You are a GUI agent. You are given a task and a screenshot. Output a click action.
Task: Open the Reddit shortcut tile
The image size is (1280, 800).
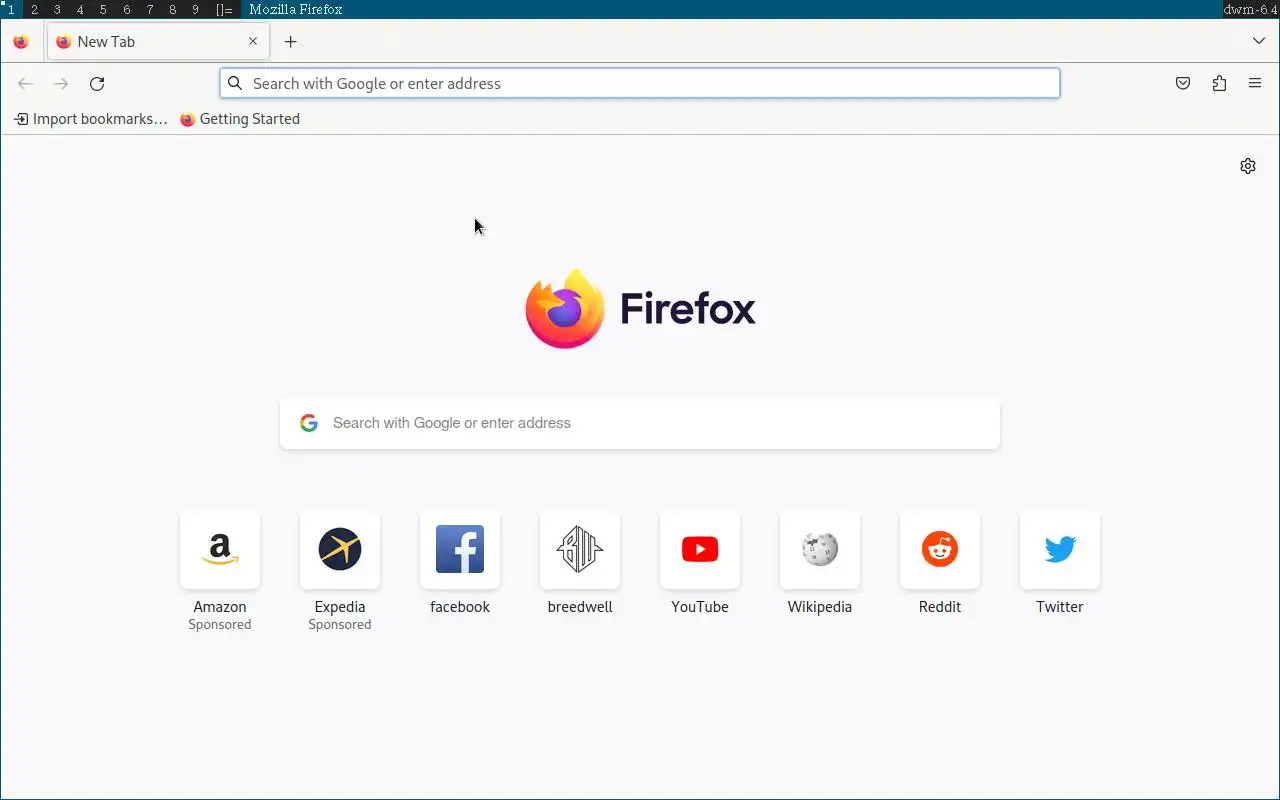pos(940,562)
